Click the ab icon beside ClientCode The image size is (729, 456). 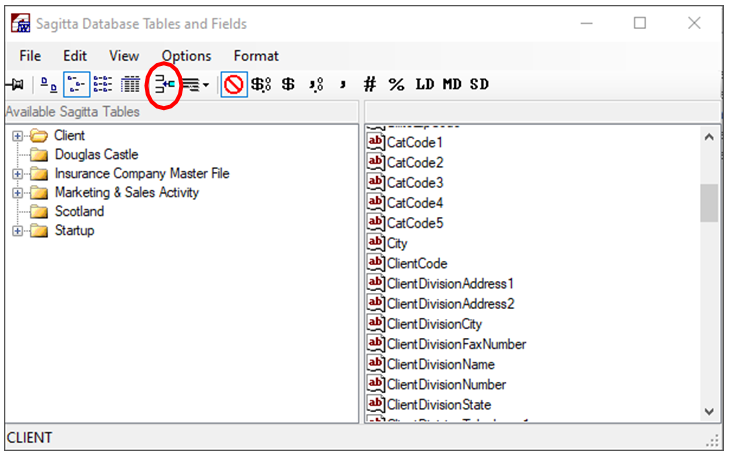click(x=376, y=263)
